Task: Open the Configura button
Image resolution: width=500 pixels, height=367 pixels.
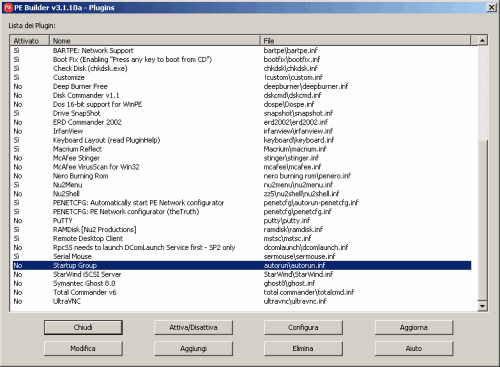Action: click(x=303, y=327)
